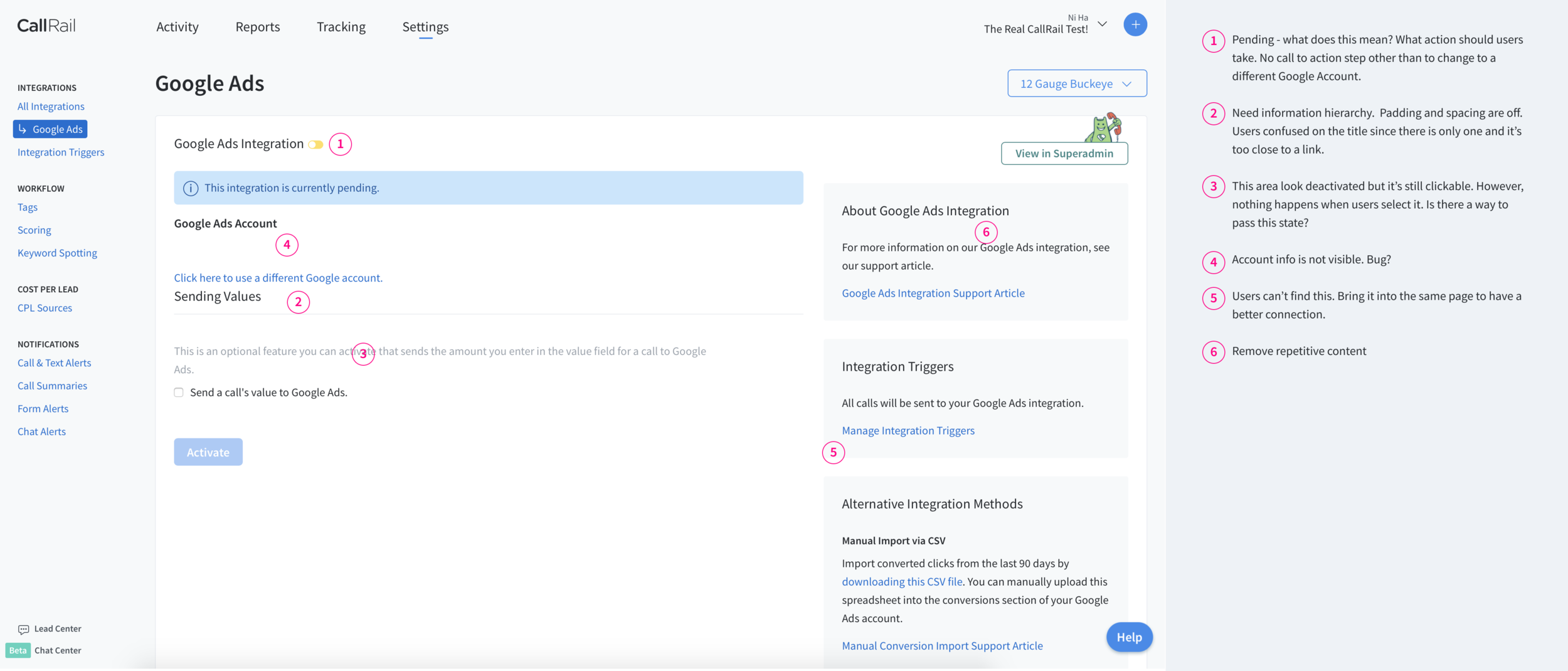Open Chat Alerts notifications
This screenshot has width=1568, height=671.
(41, 432)
